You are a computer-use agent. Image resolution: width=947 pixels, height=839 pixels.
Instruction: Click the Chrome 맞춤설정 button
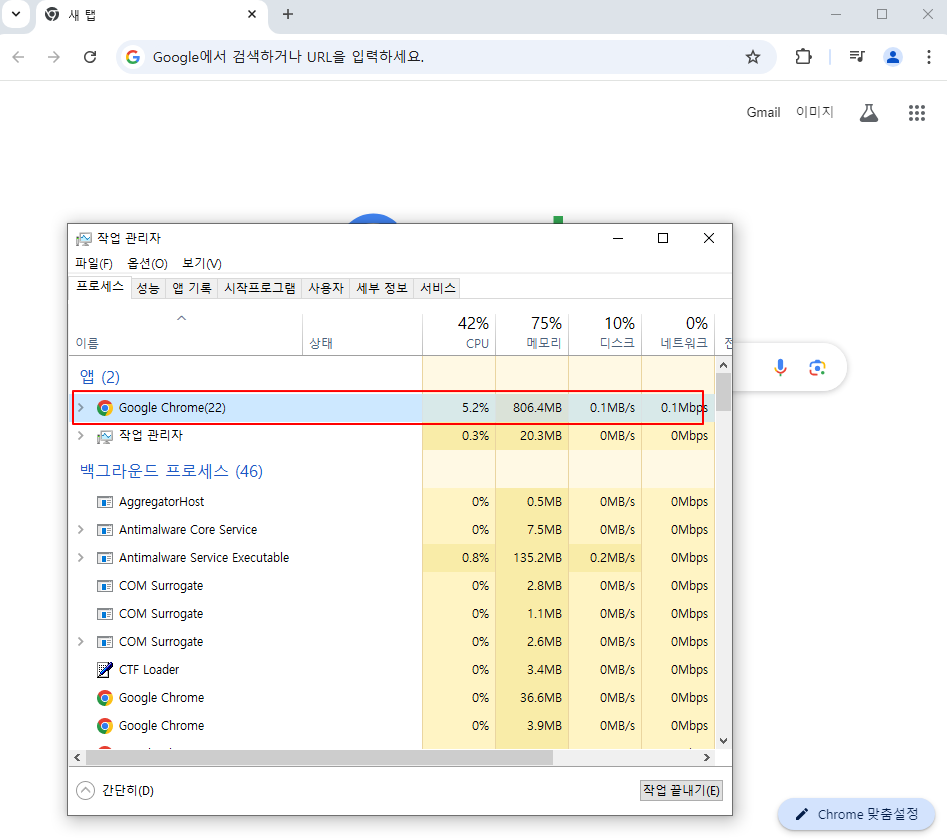pyautogui.click(x=856, y=814)
